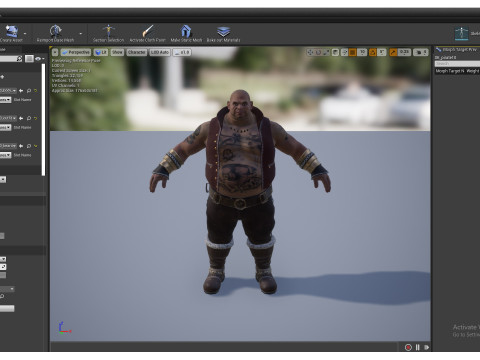480x360 pixels.
Task: Click the Vertices count stat text
Action: coord(66,81)
